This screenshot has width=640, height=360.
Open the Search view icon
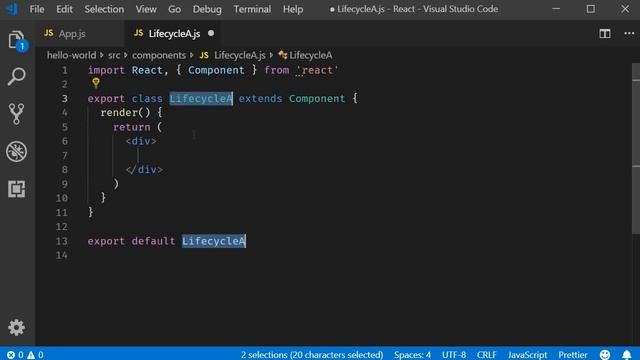point(16,76)
